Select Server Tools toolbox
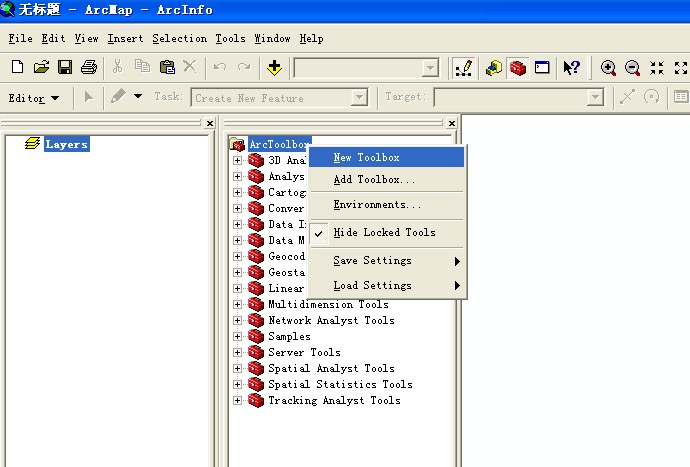Image resolution: width=690 pixels, height=467 pixels. (x=304, y=353)
